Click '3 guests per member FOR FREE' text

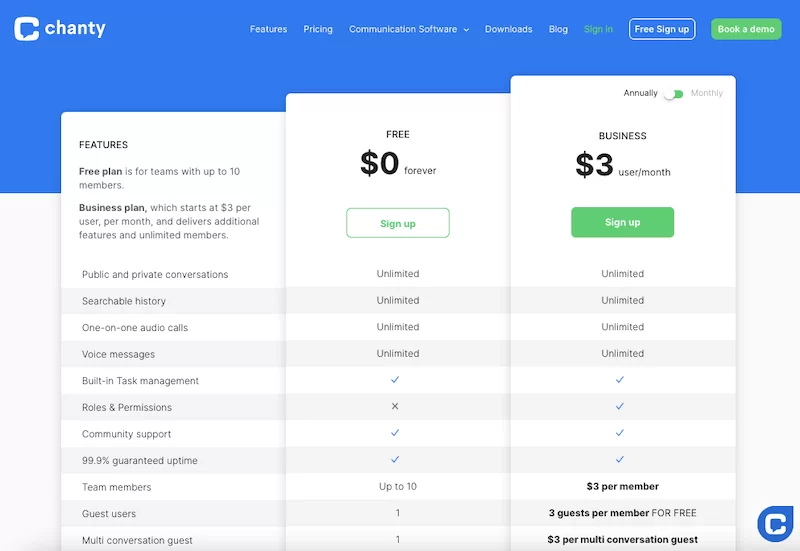(622, 513)
